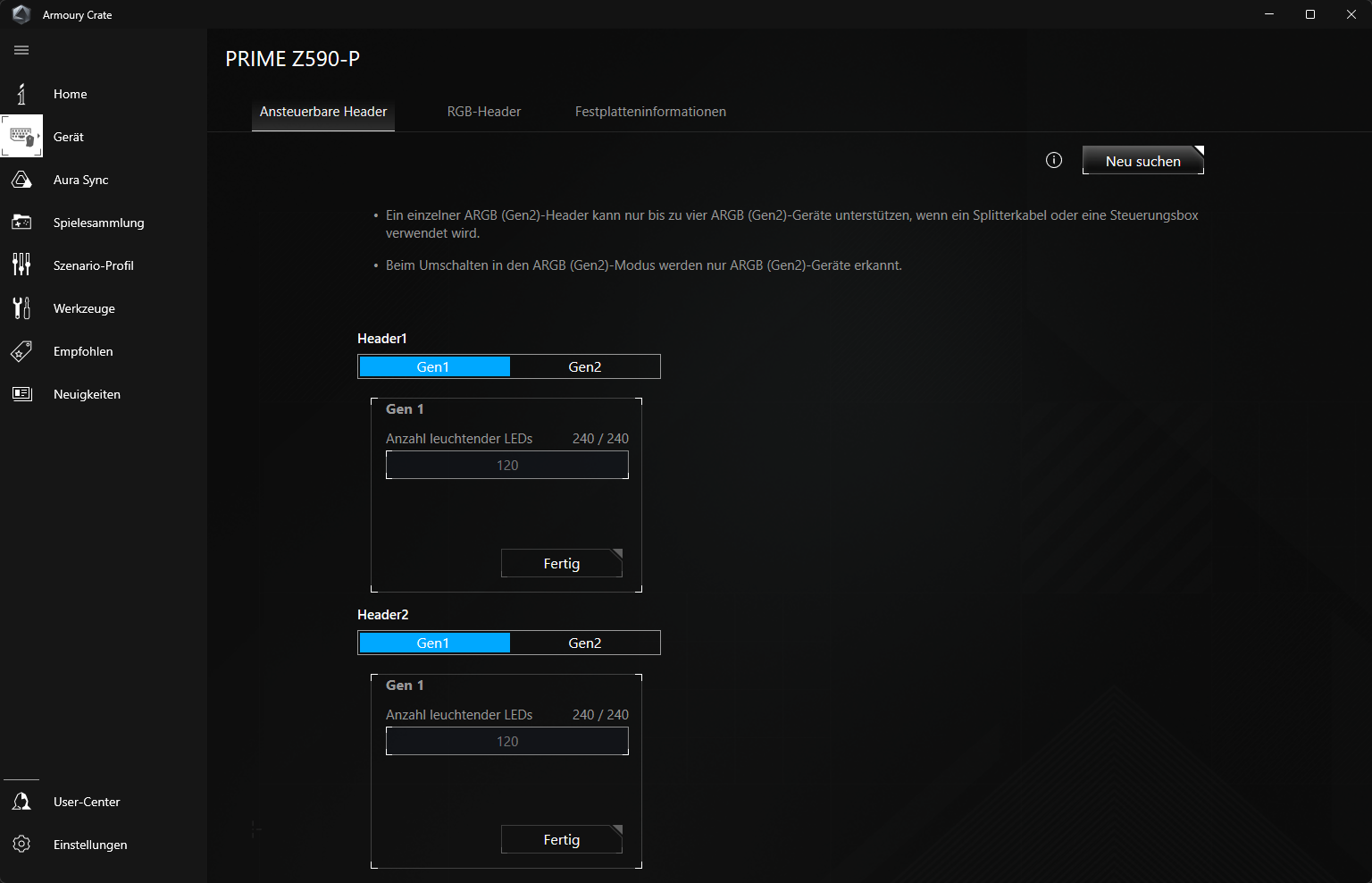1372x883 pixels.
Task: Open Werkzeuge menu entry
Action: (85, 308)
